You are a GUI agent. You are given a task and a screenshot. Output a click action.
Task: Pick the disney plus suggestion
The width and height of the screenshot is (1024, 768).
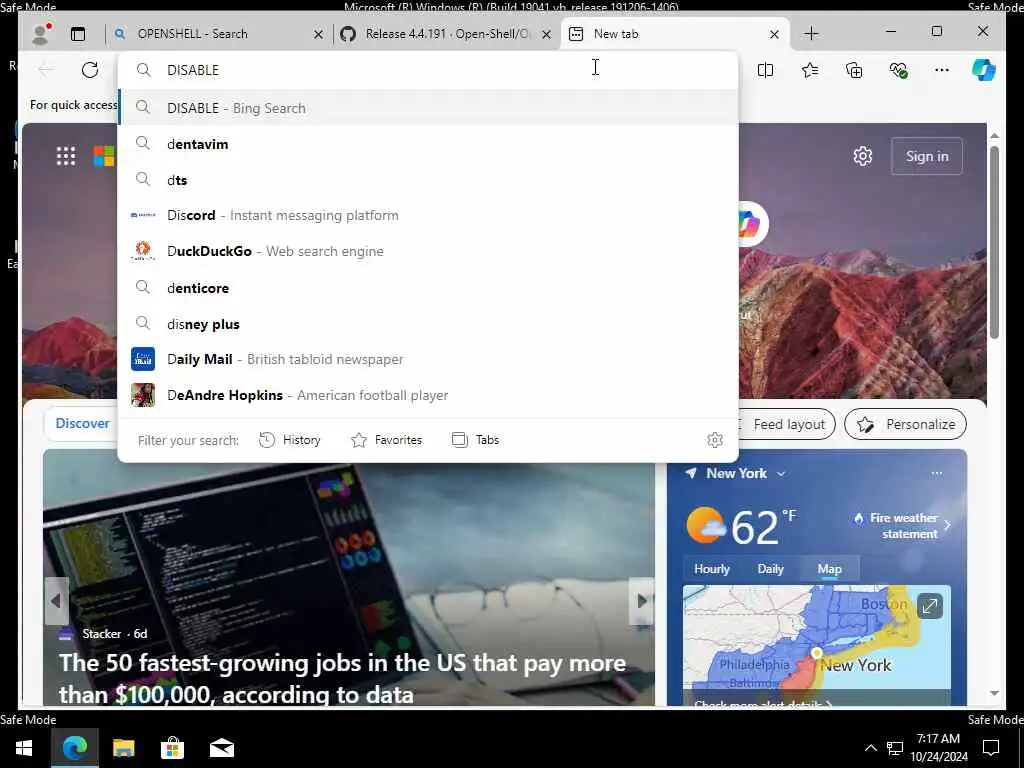tap(428, 324)
